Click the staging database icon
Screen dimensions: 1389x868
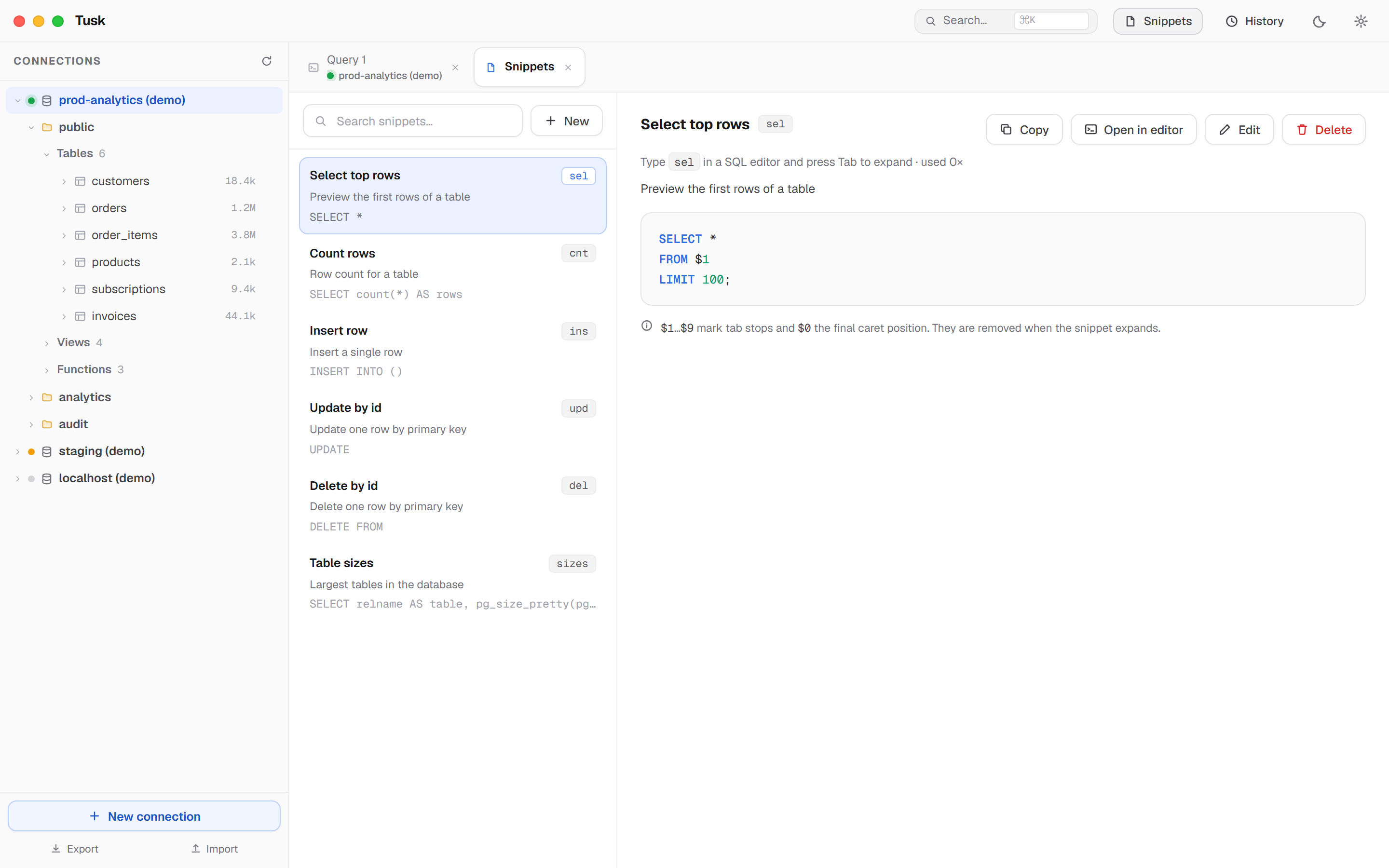(x=47, y=452)
